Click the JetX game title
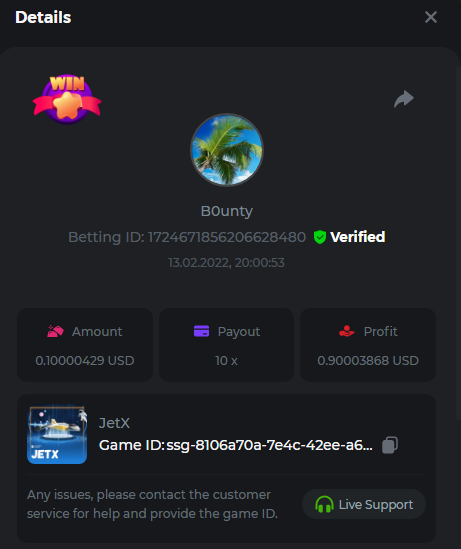The height and width of the screenshot is (549, 461). (114, 423)
